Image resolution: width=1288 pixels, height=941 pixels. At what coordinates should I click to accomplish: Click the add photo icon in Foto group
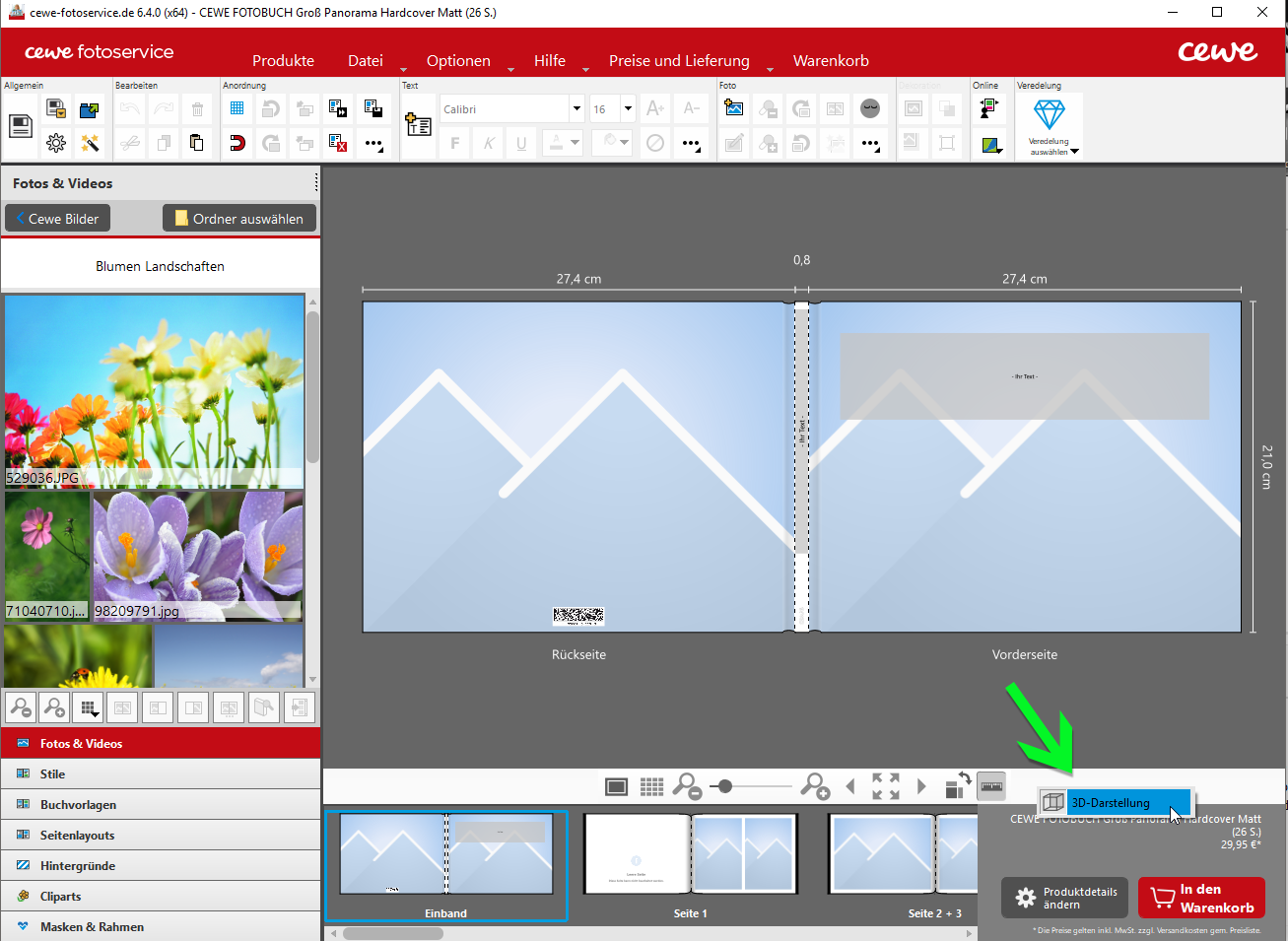(x=734, y=108)
